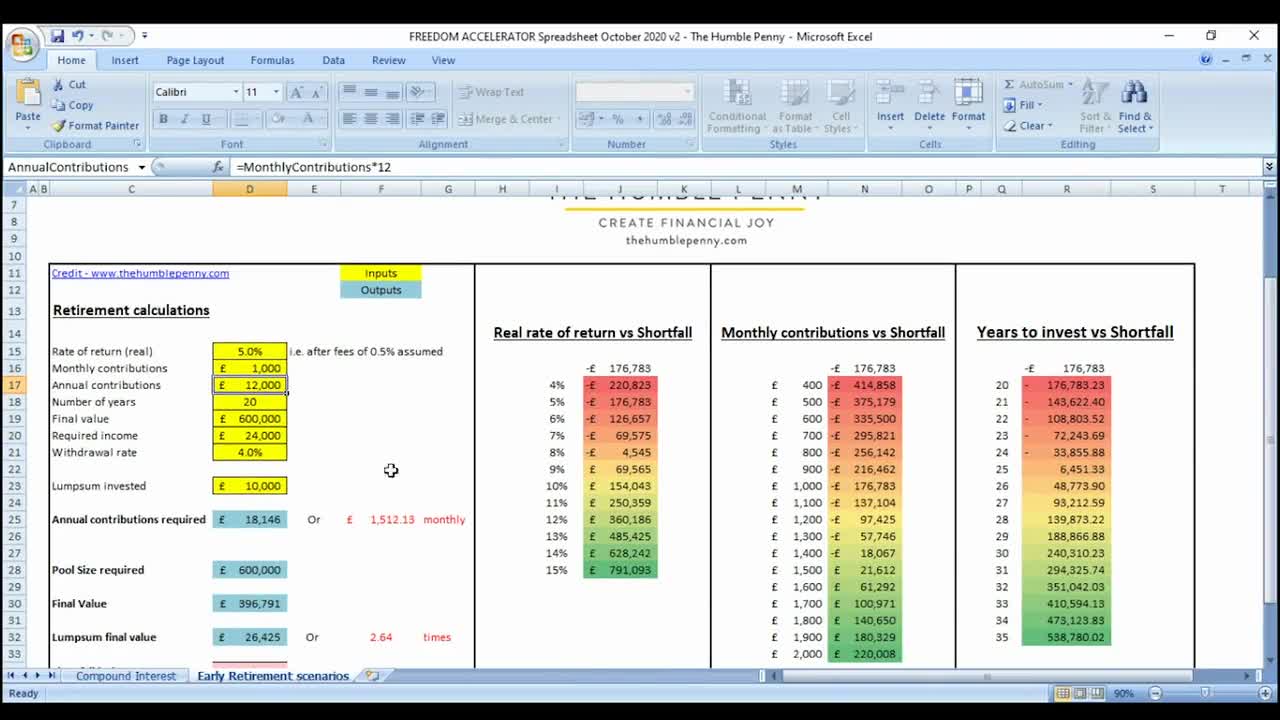Open Format cells menu in Cells group

(x=968, y=105)
